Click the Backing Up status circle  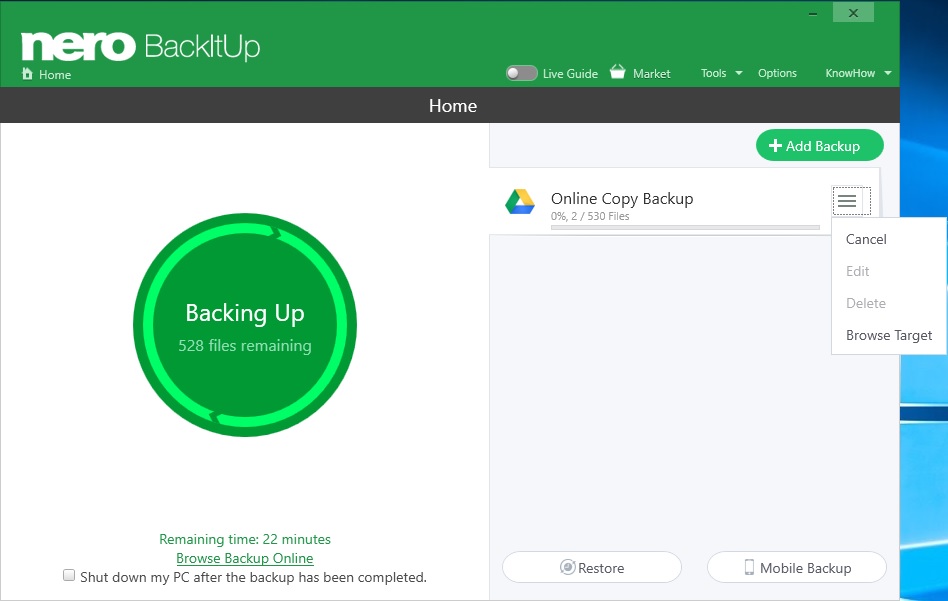(x=245, y=325)
